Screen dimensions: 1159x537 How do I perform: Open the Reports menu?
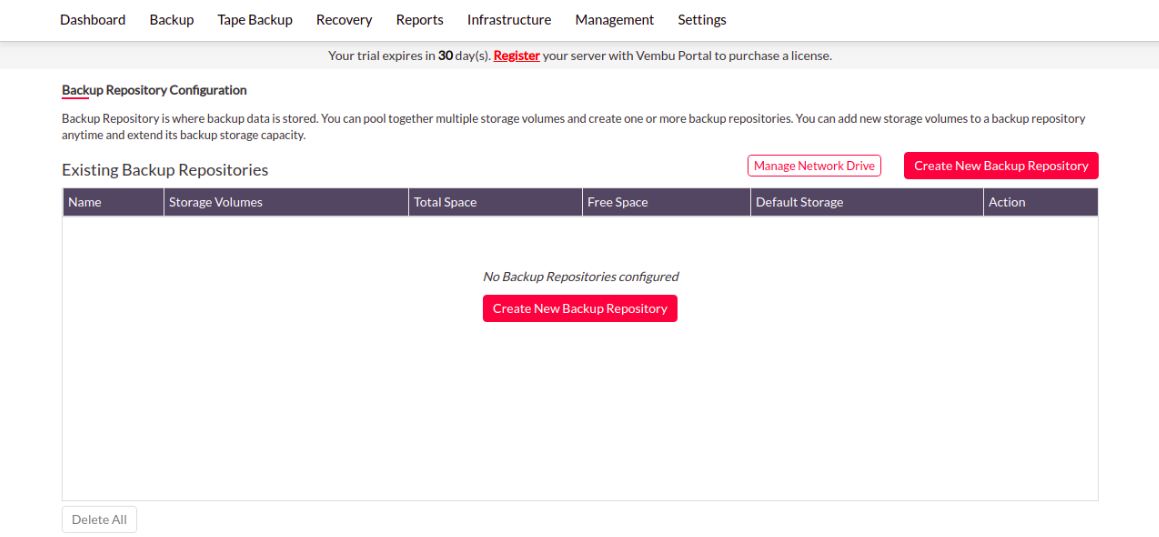pyautogui.click(x=420, y=20)
